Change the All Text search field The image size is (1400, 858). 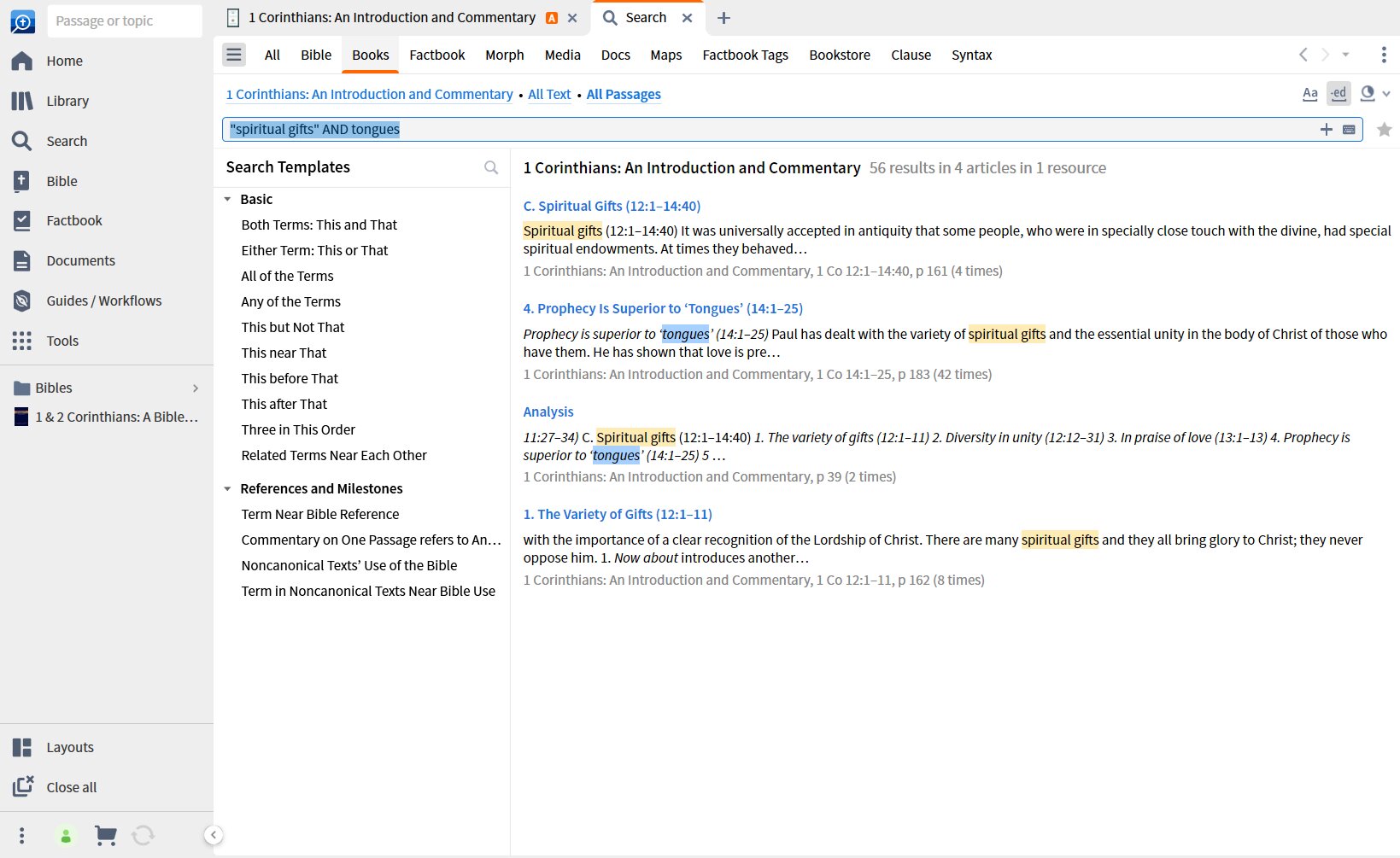[549, 94]
